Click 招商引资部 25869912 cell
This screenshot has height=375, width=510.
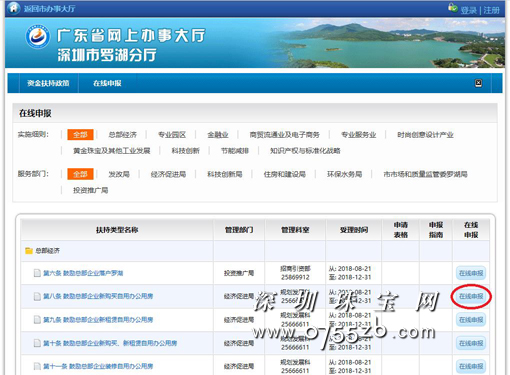[295, 273]
